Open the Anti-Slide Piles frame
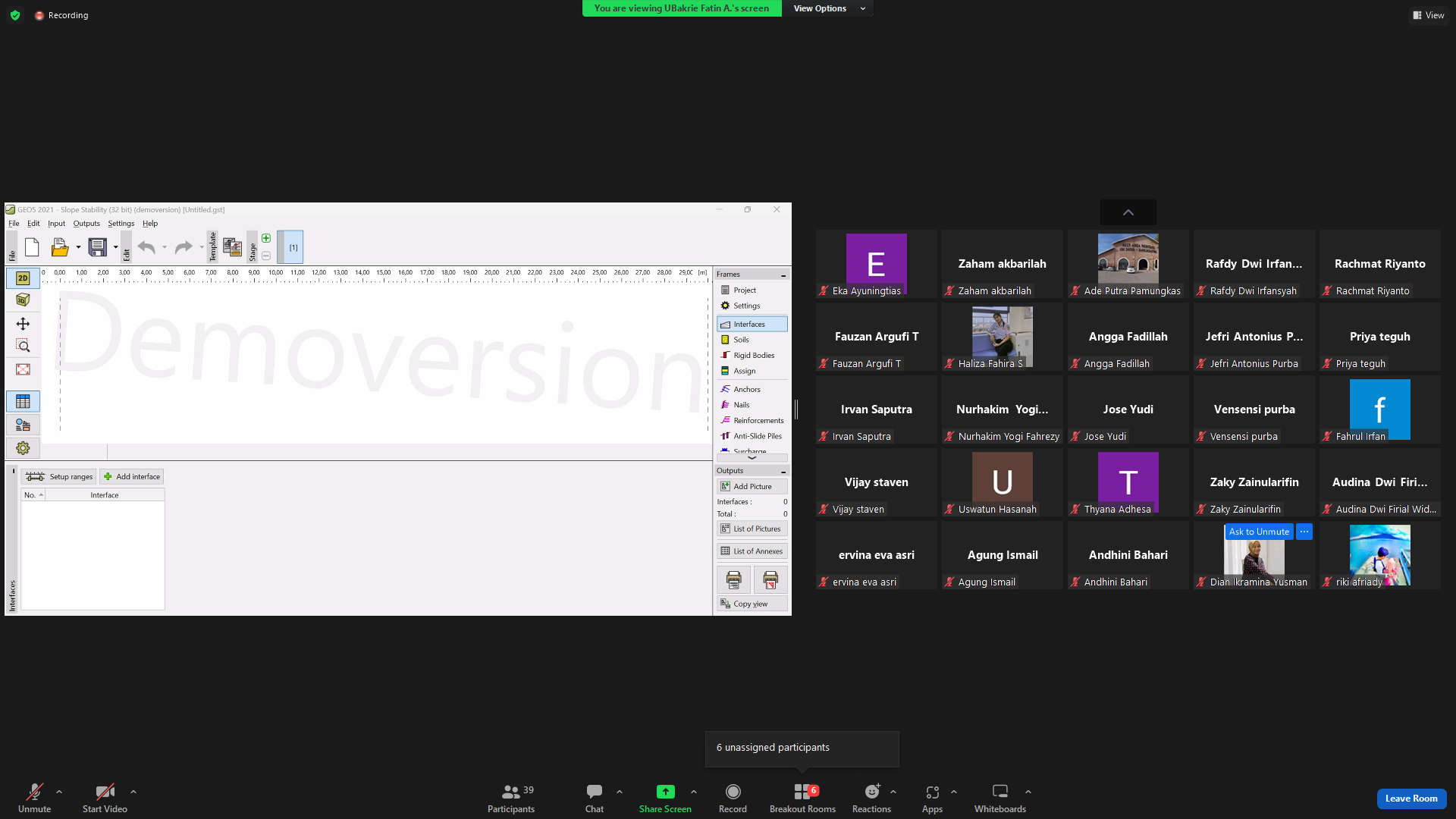The height and width of the screenshot is (819, 1456). (752, 437)
